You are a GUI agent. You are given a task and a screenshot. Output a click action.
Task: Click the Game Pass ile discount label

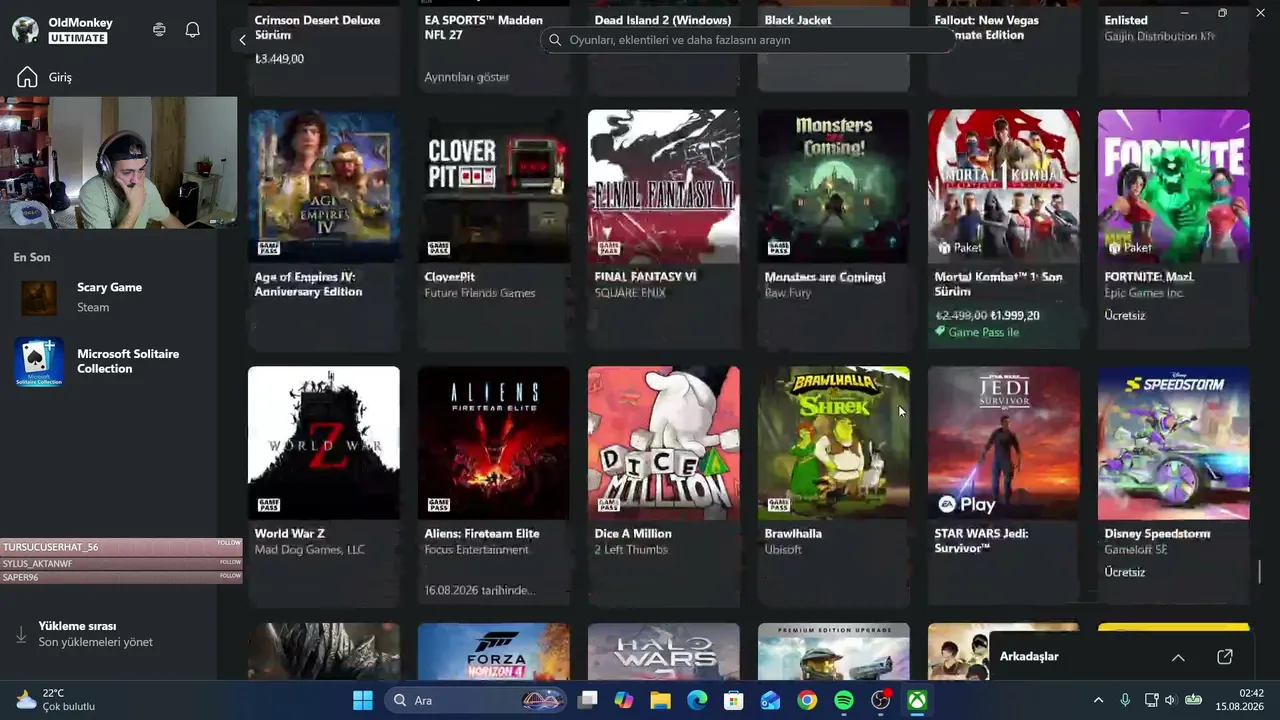point(977,332)
